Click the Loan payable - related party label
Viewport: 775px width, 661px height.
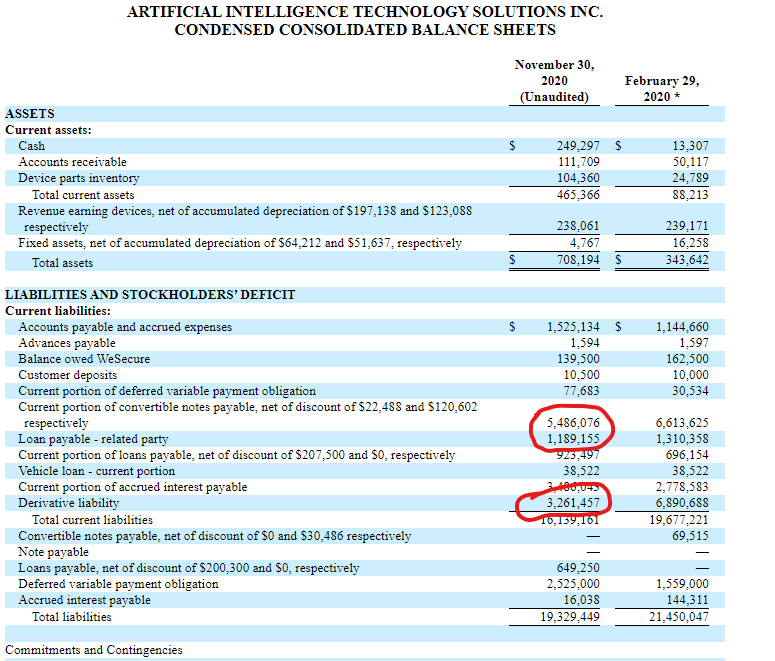[x=93, y=439]
